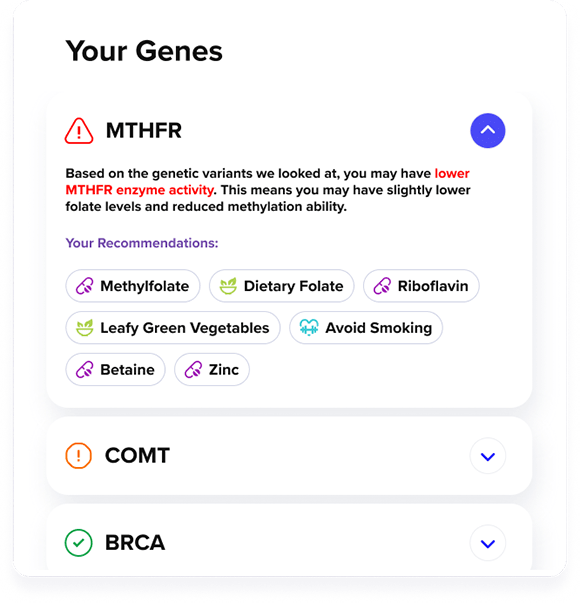Click the heart dumbbell icon in Avoid Smoking
This screenshot has width=580, height=603.
[309, 328]
